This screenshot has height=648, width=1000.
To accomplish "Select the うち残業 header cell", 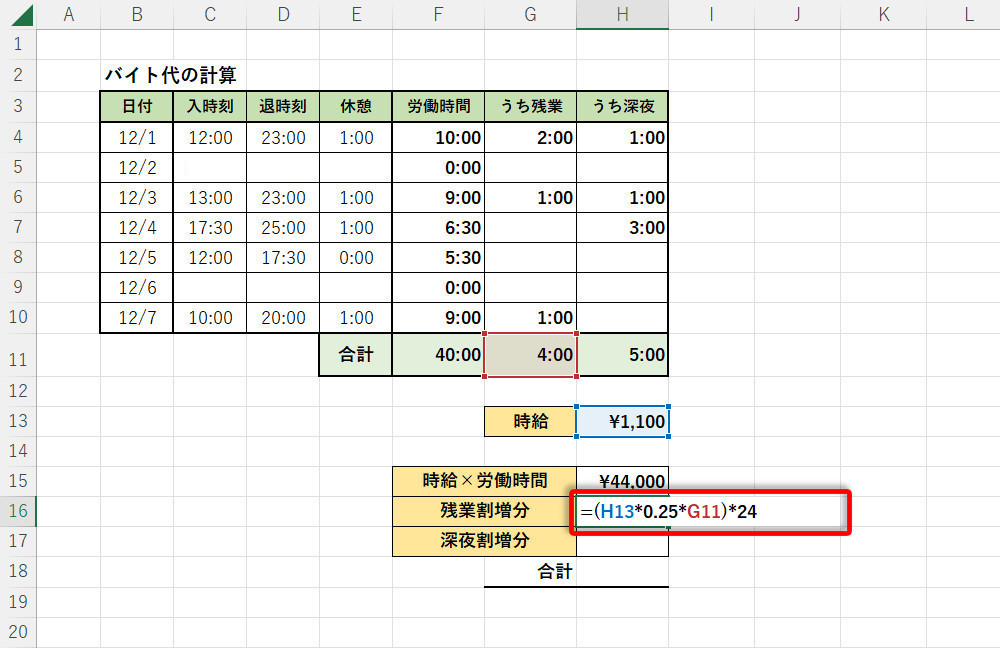I will coord(530,106).
